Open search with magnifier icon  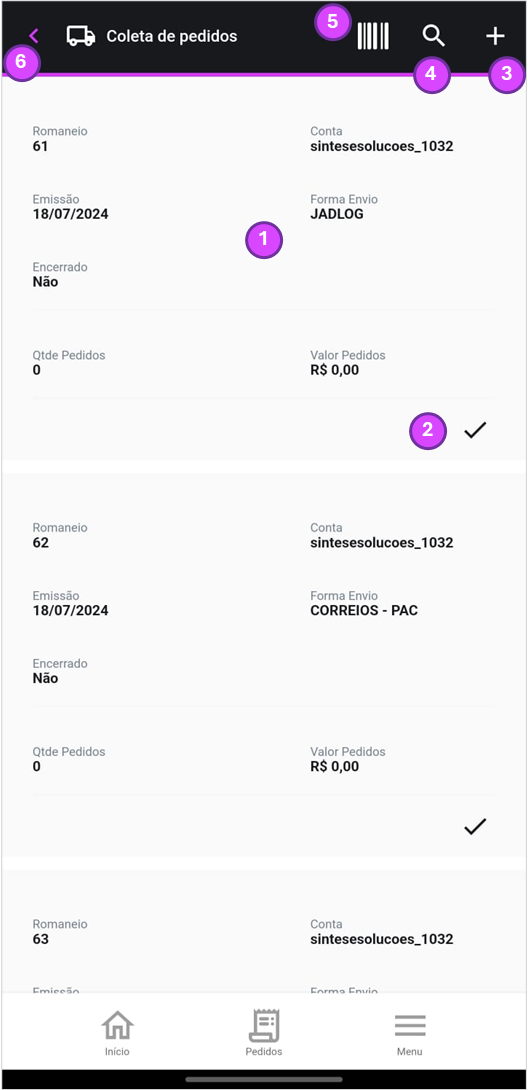(x=434, y=35)
